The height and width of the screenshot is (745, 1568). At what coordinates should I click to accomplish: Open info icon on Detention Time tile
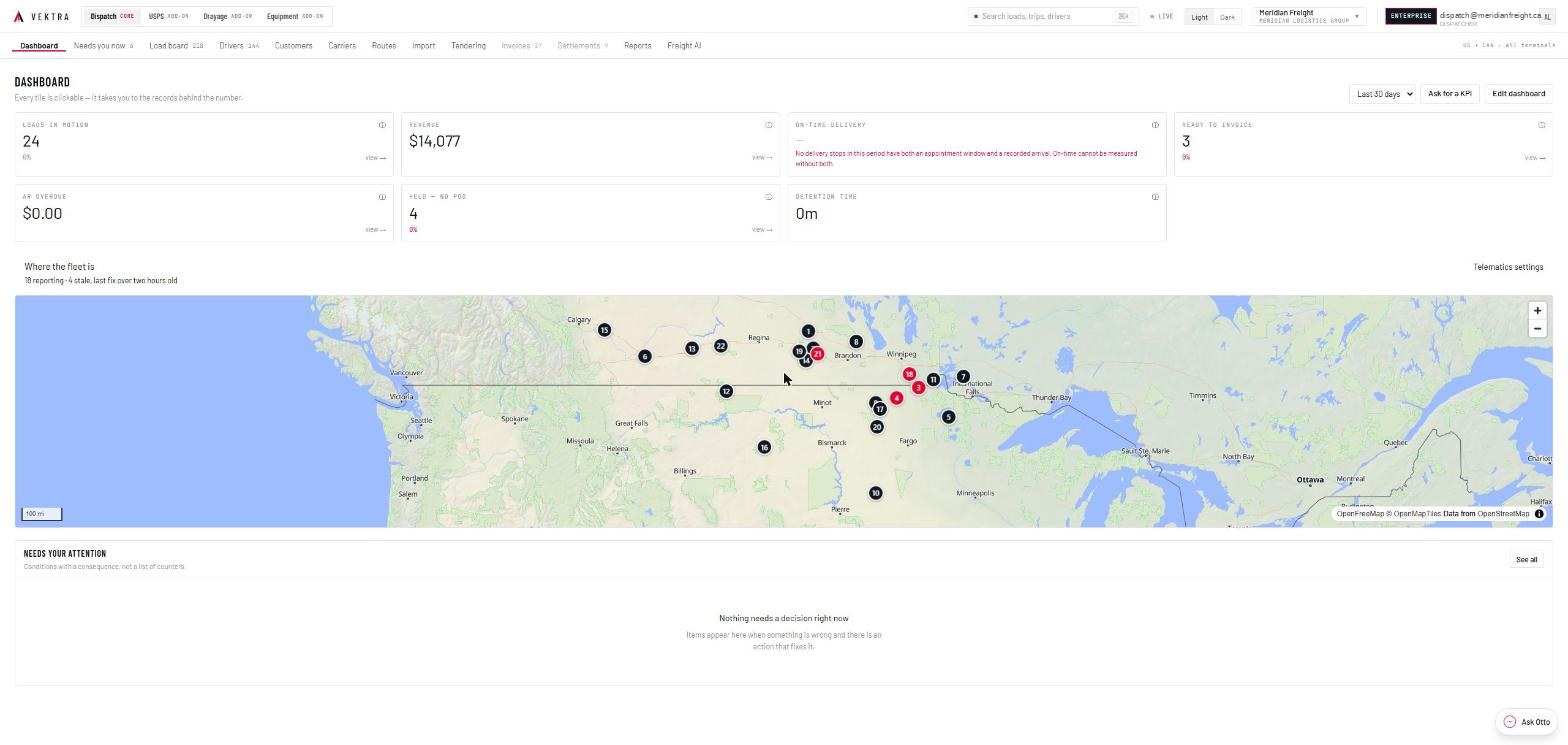pos(1155,197)
